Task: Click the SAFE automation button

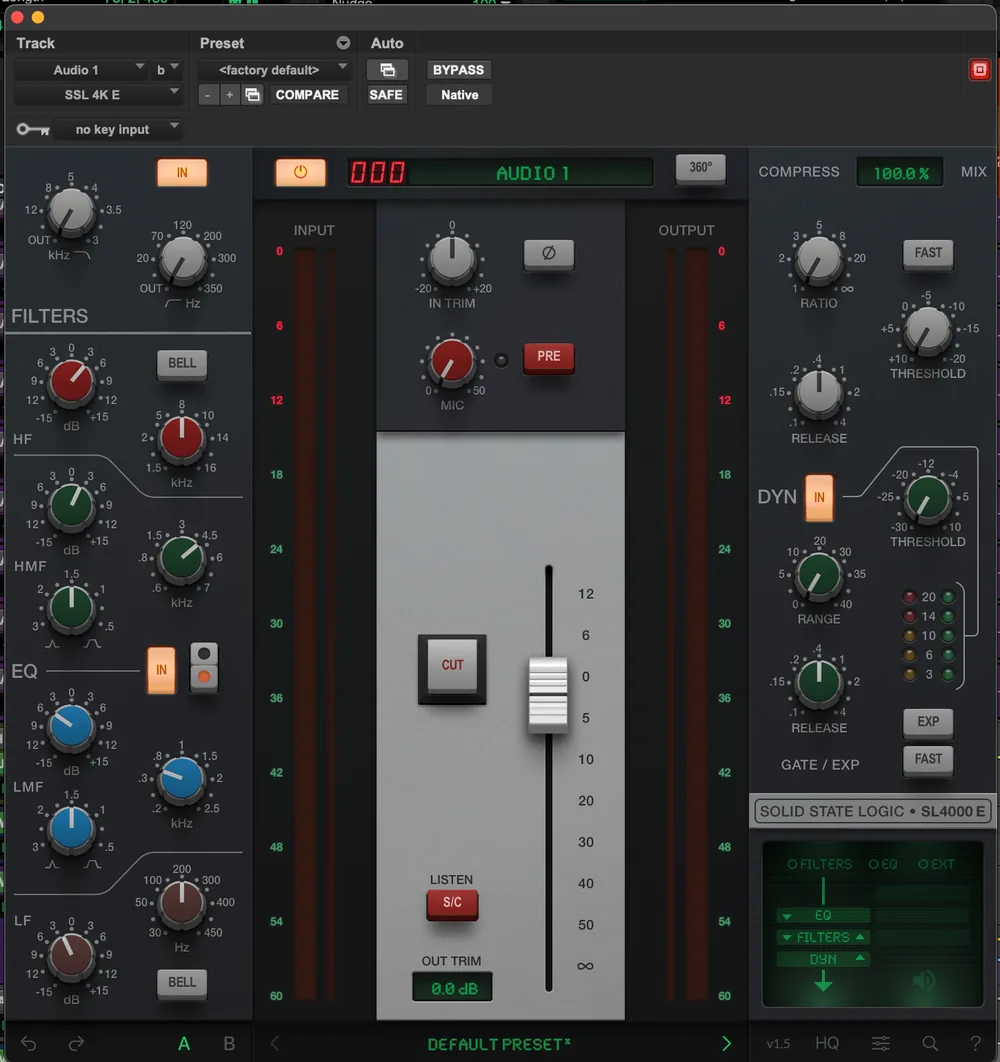Action: pyautogui.click(x=386, y=95)
